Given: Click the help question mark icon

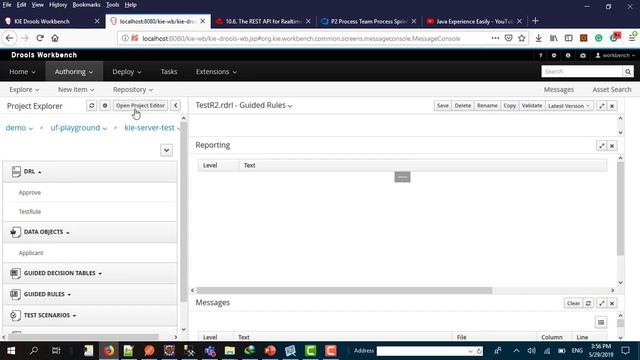Looking at the screenshot, I should tap(540, 56).
